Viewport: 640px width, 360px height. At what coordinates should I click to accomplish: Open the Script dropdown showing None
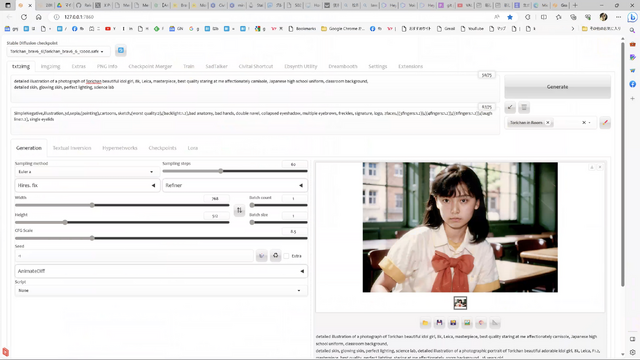coord(161,290)
